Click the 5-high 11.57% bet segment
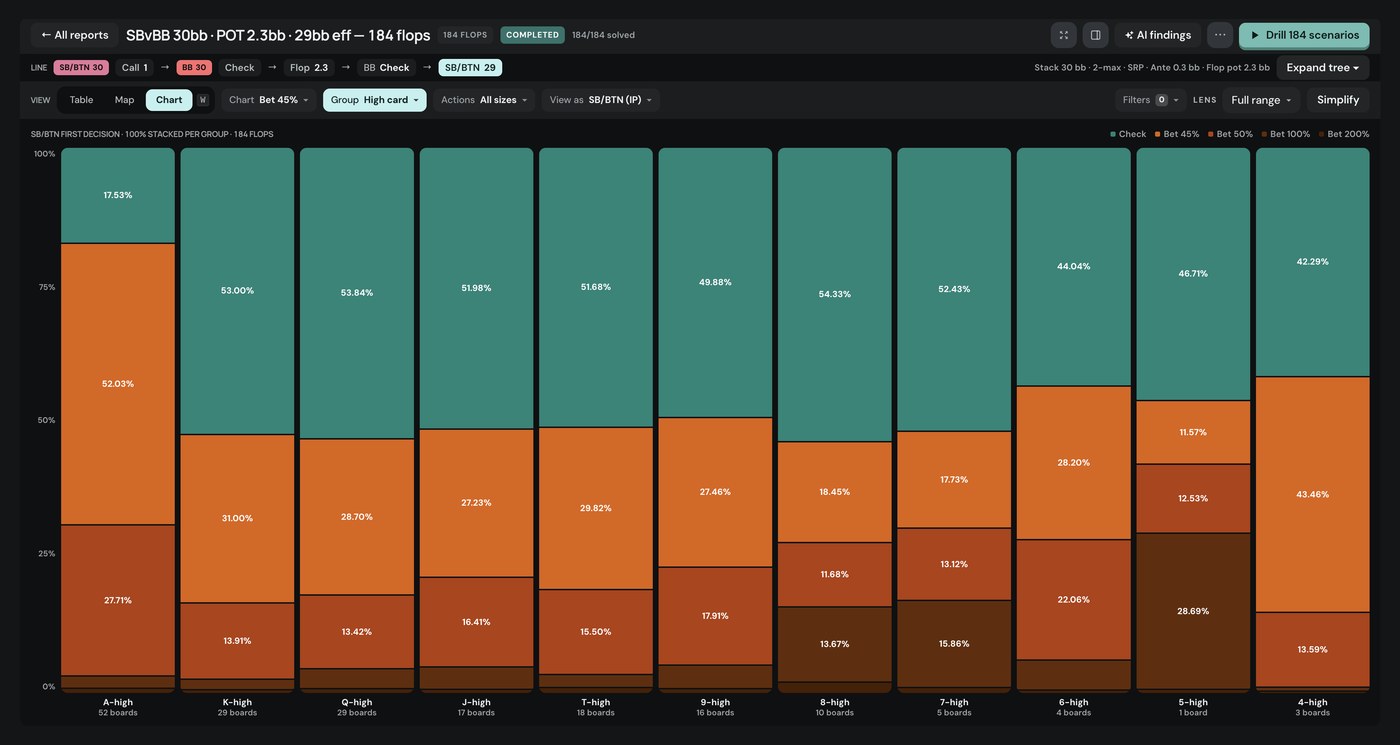This screenshot has width=1400, height=745. pos(1193,433)
